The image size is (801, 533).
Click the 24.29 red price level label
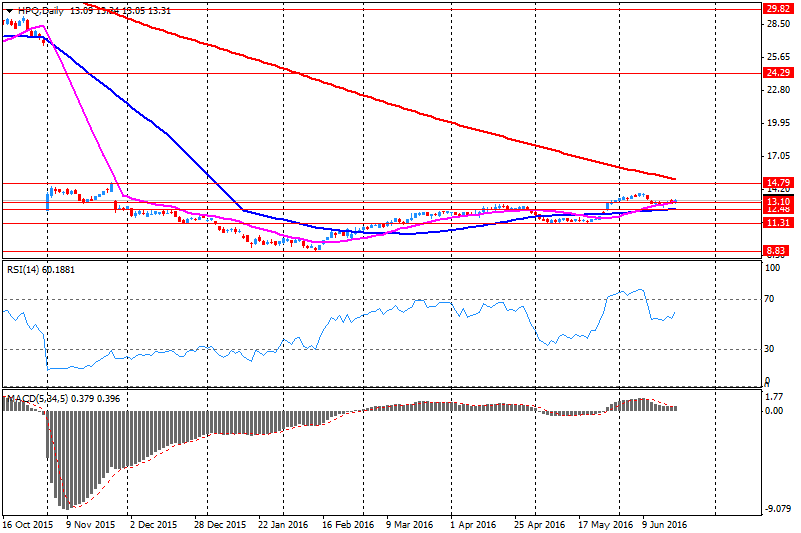pos(779,73)
